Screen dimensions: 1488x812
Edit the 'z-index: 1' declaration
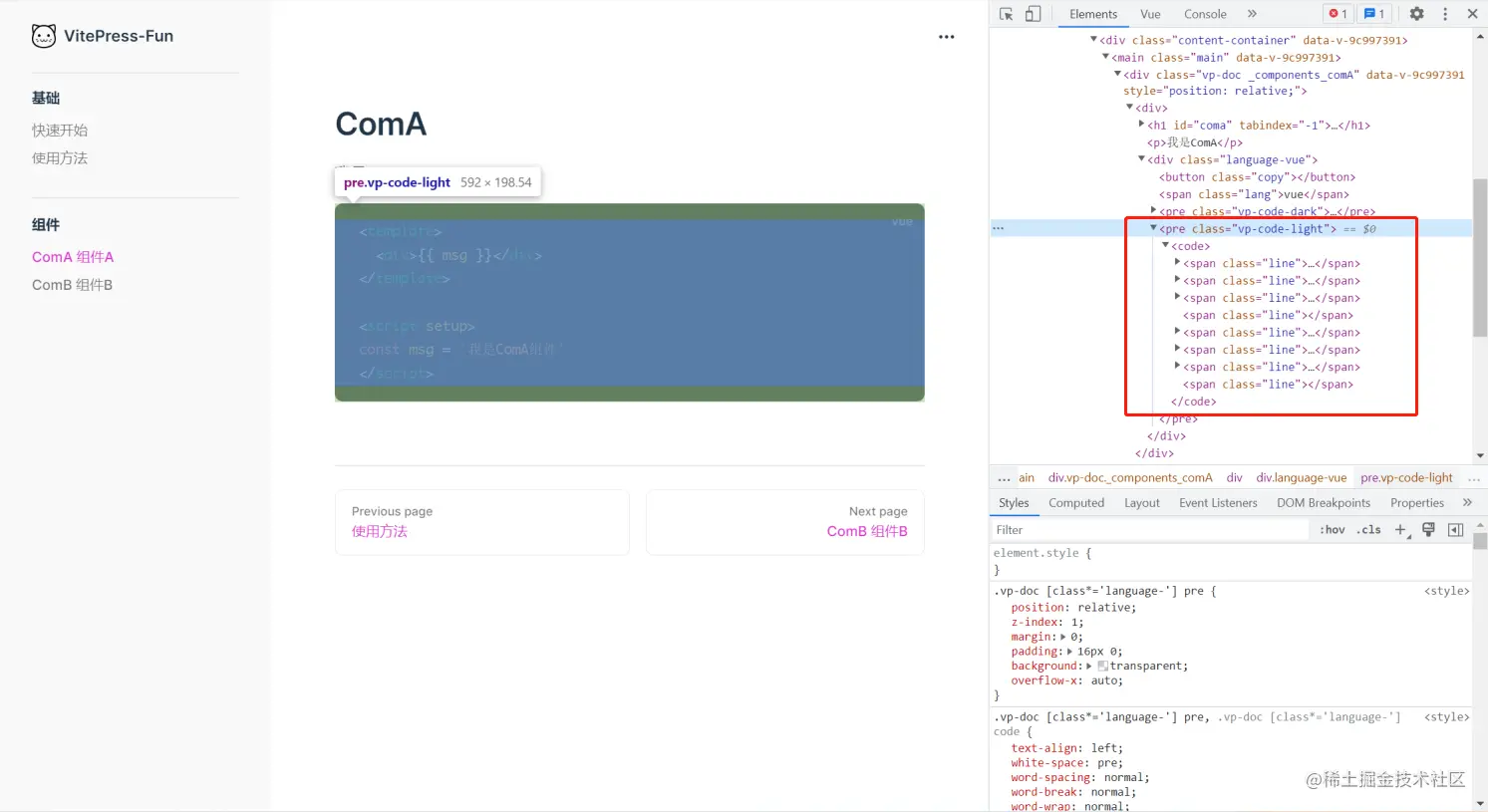click(1046, 623)
